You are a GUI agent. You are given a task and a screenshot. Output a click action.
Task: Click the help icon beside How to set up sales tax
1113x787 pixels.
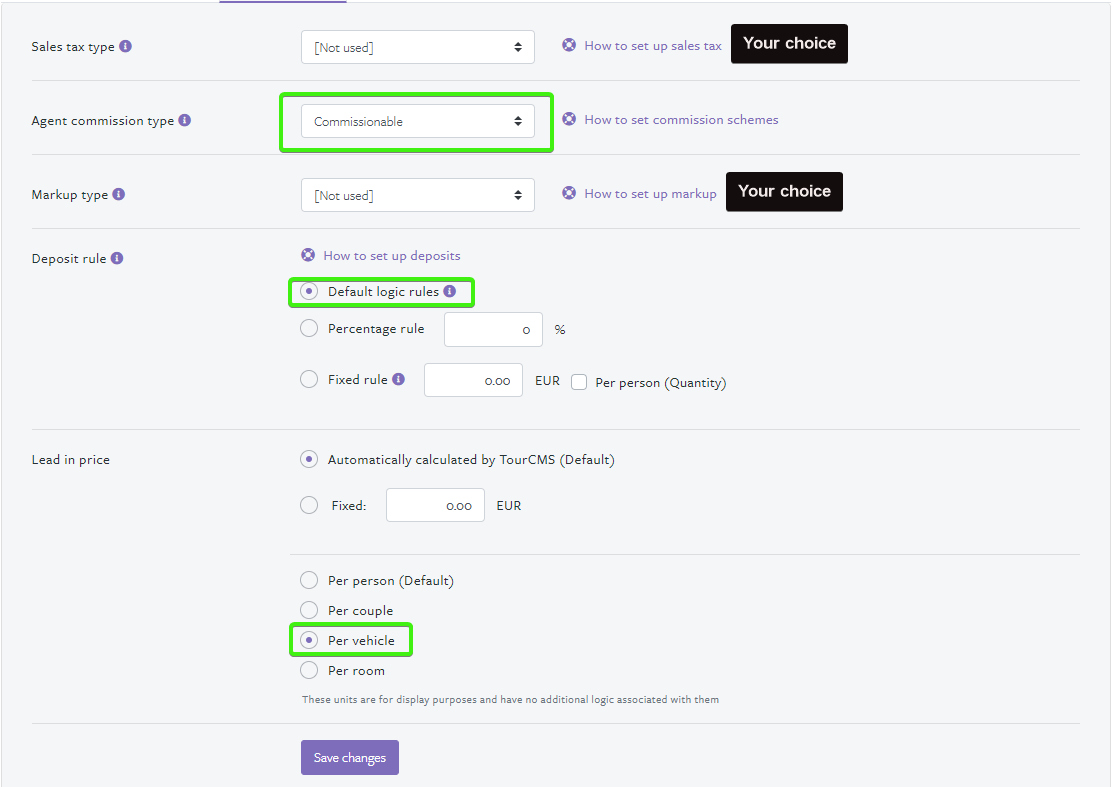pos(568,45)
